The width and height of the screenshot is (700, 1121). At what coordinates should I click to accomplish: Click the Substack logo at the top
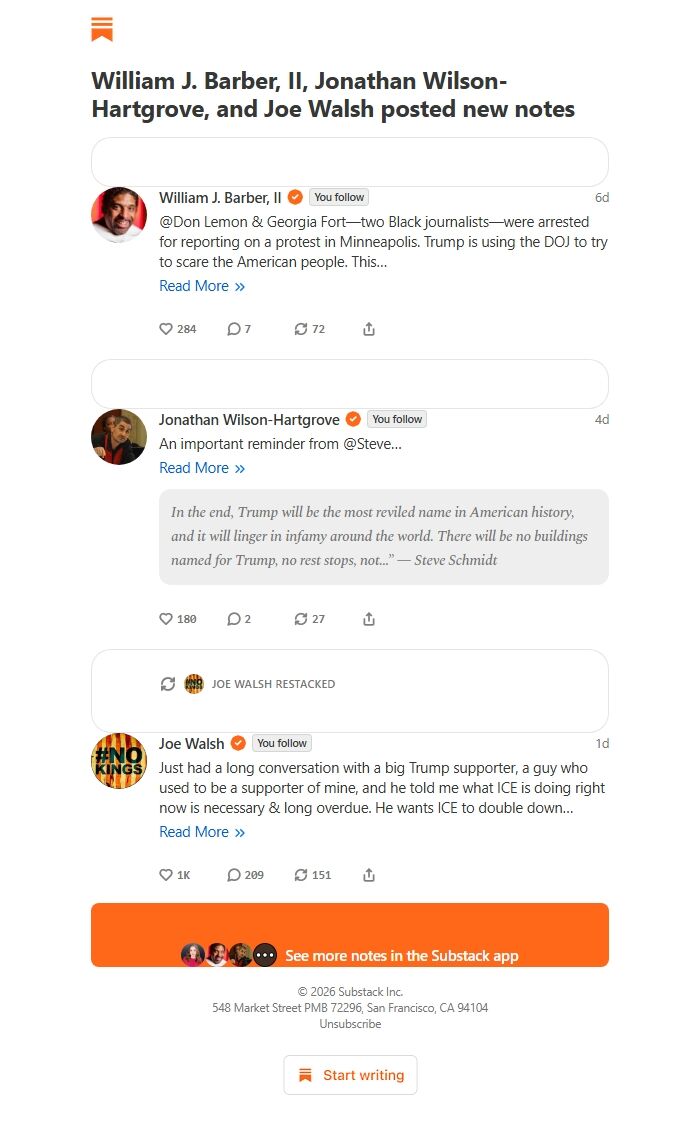click(100, 29)
